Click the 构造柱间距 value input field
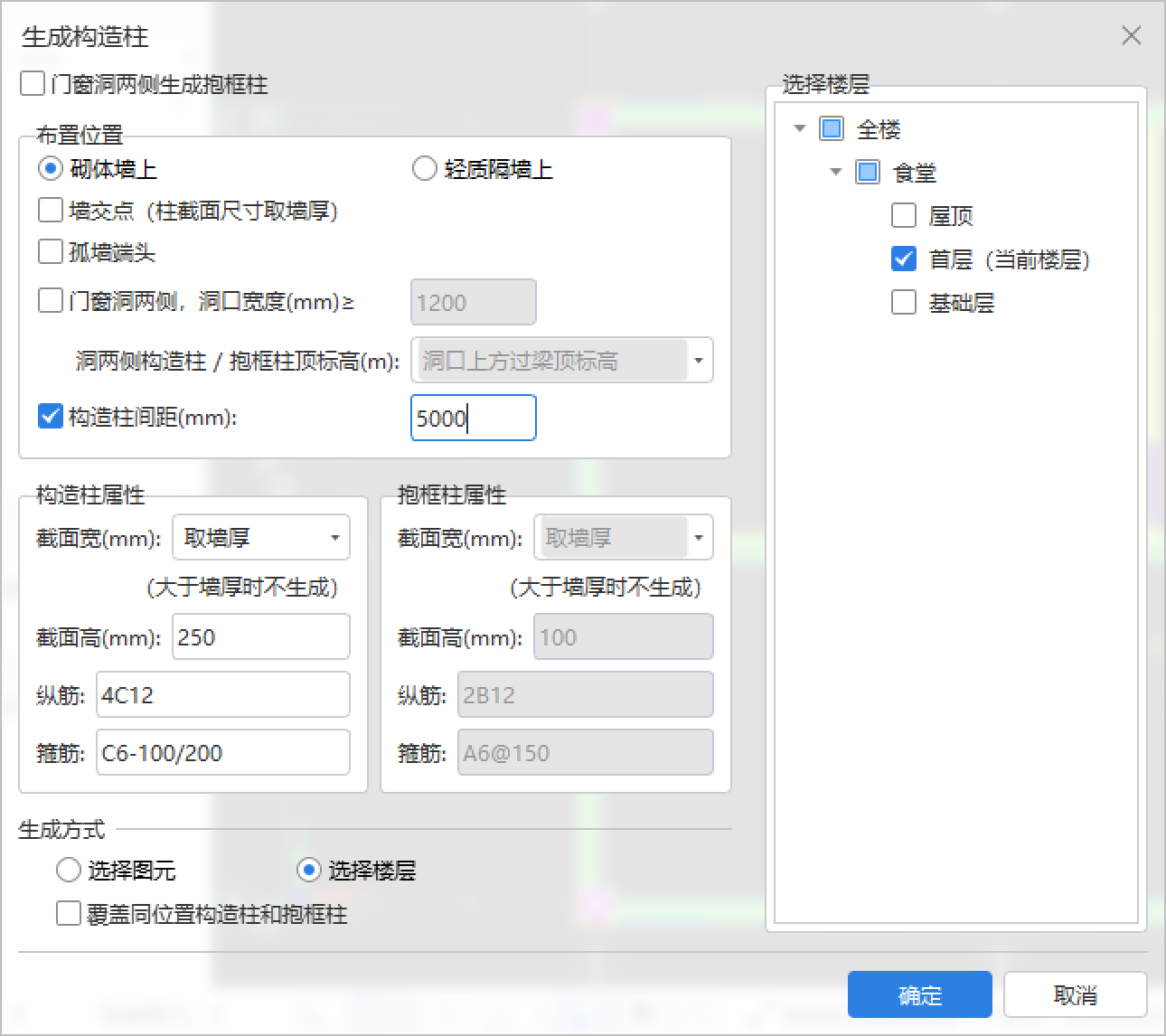Image resolution: width=1166 pixels, height=1036 pixels. point(473,418)
